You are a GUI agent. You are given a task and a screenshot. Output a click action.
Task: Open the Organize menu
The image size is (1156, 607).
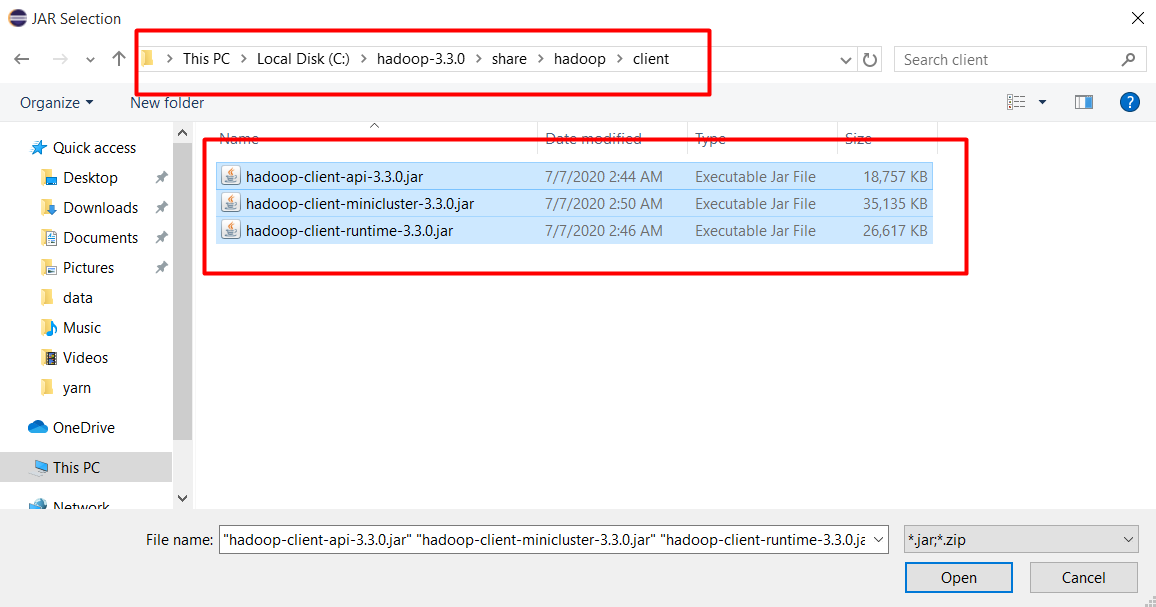[56, 103]
